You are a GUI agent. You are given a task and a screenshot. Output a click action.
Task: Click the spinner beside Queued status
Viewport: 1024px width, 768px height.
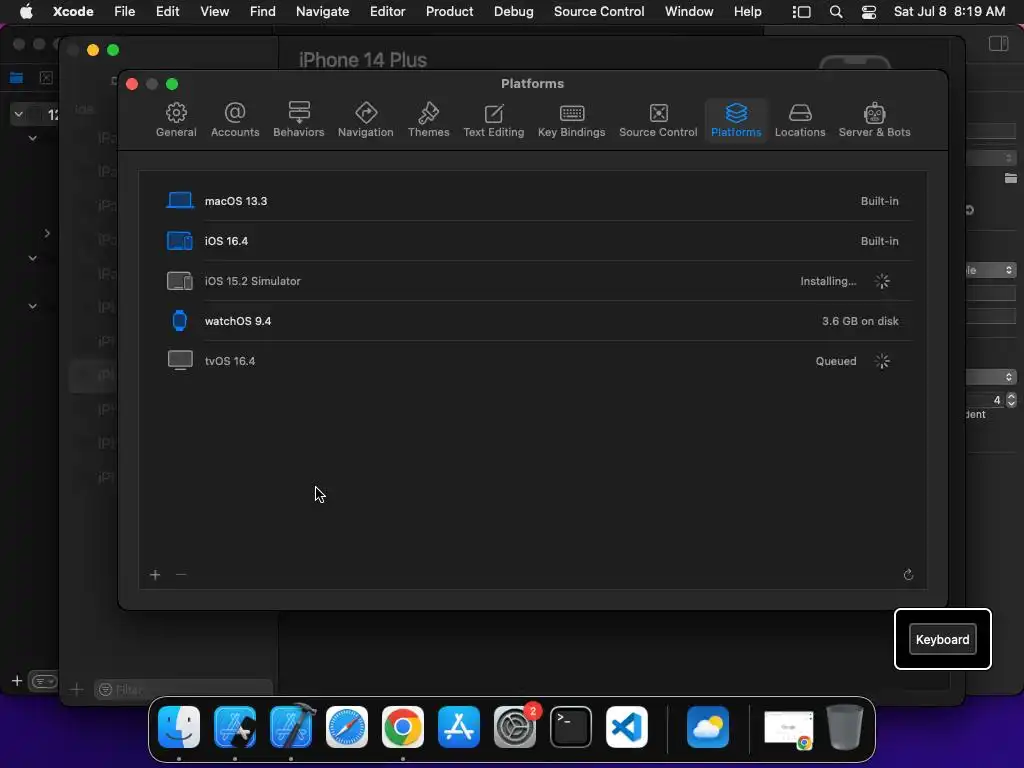pos(882,361)
